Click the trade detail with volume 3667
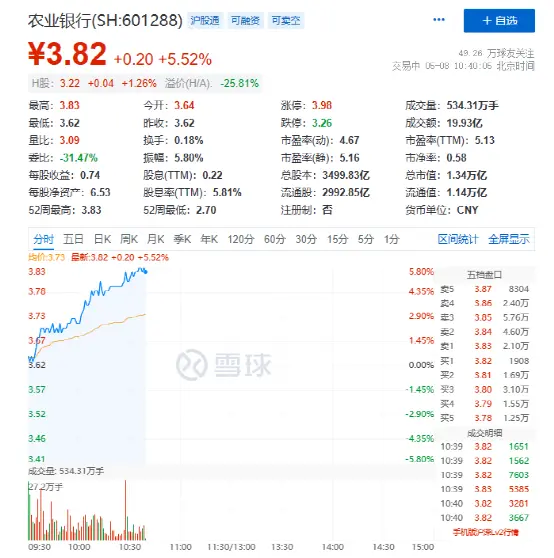This screenshot has width=554, height=558. (x=484, y=518)
